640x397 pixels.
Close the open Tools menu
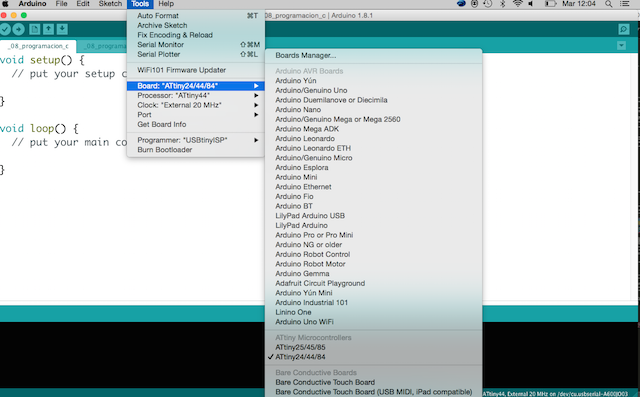(140, 4)
